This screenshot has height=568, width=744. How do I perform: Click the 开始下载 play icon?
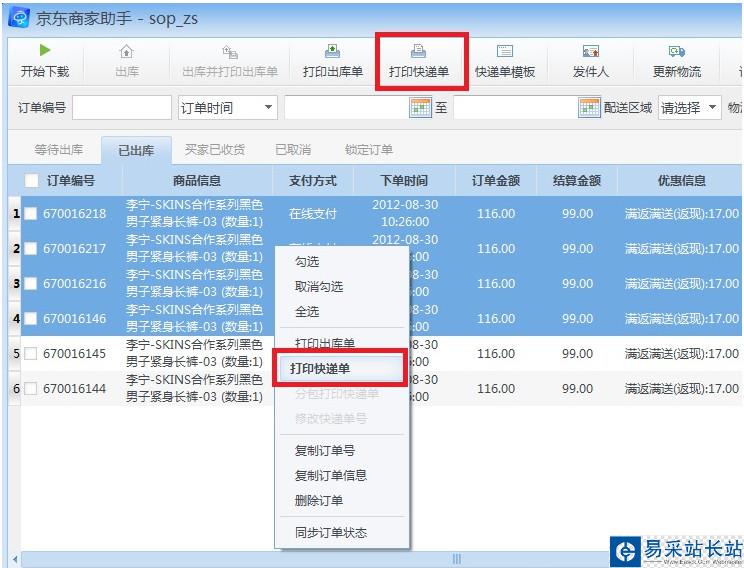[45, 50]
